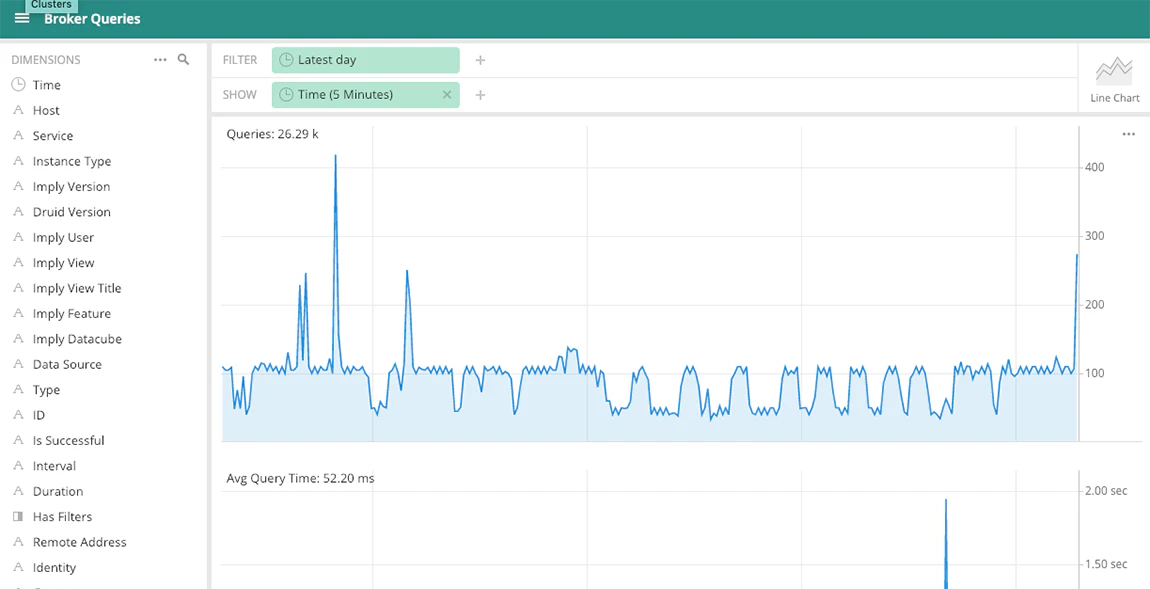Open the Dimensions panel more options

point(160,60)
